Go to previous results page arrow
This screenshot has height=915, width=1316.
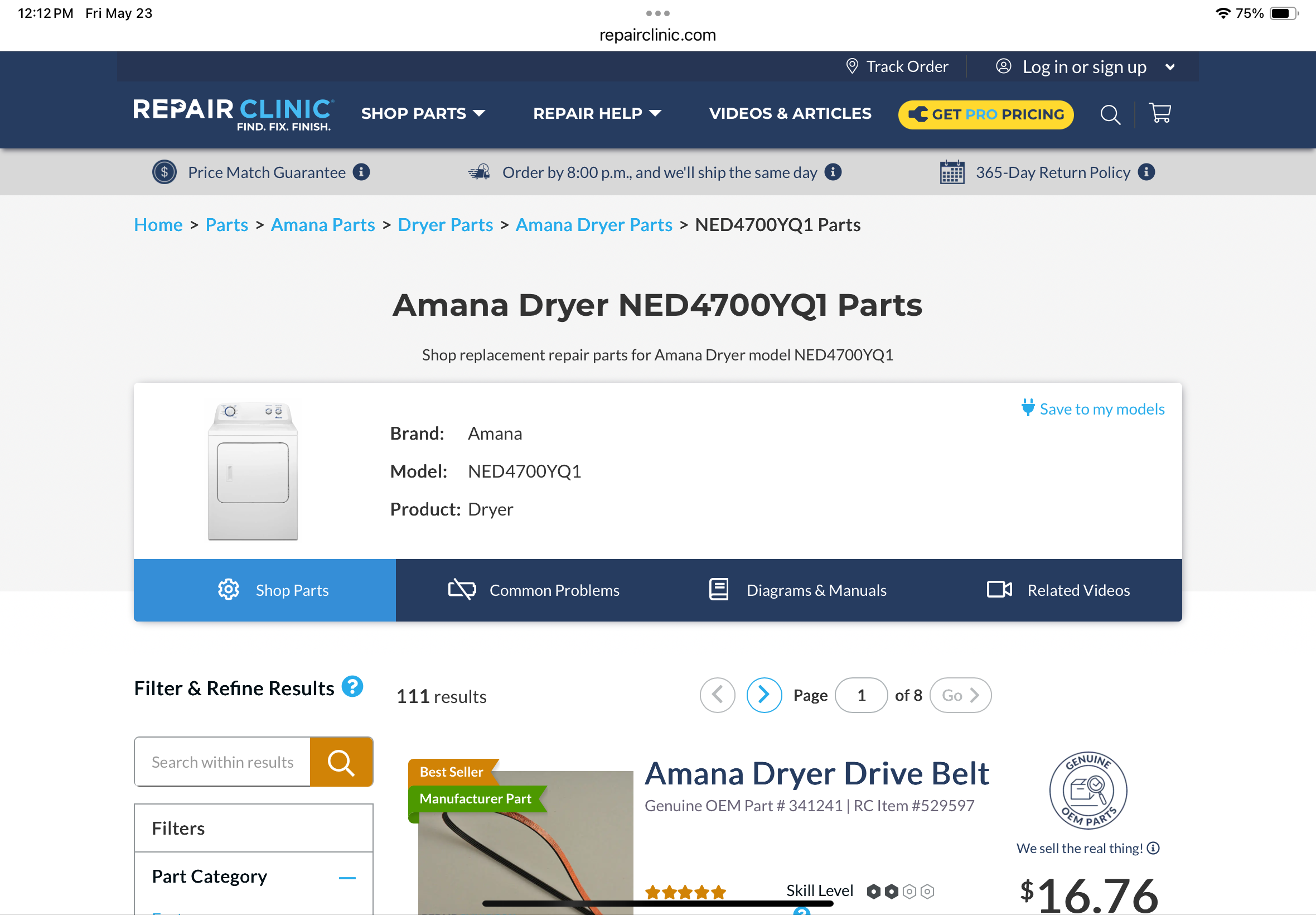pyautogui.click(x=717, y=695)
